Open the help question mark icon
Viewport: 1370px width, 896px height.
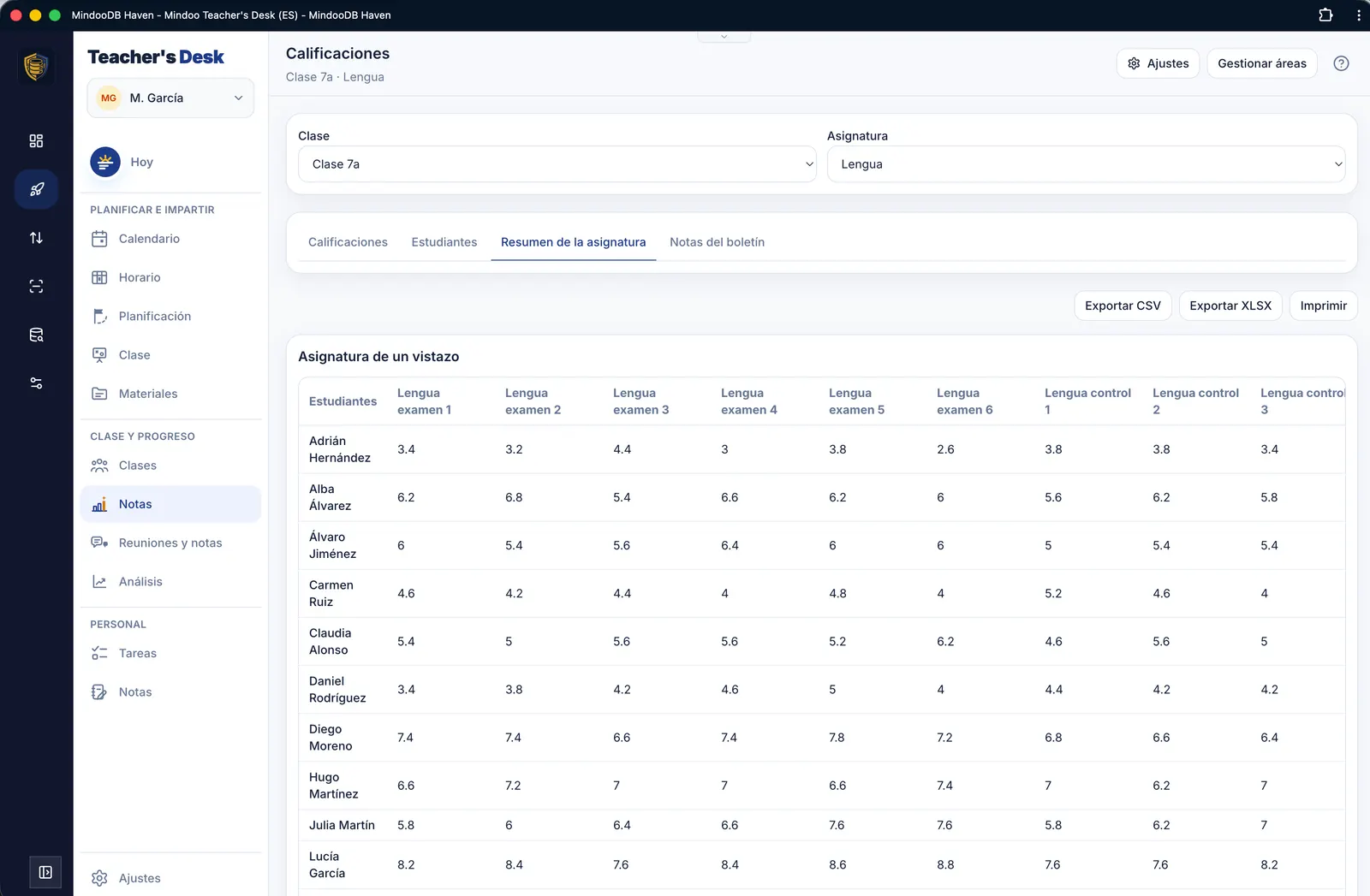1341,63
